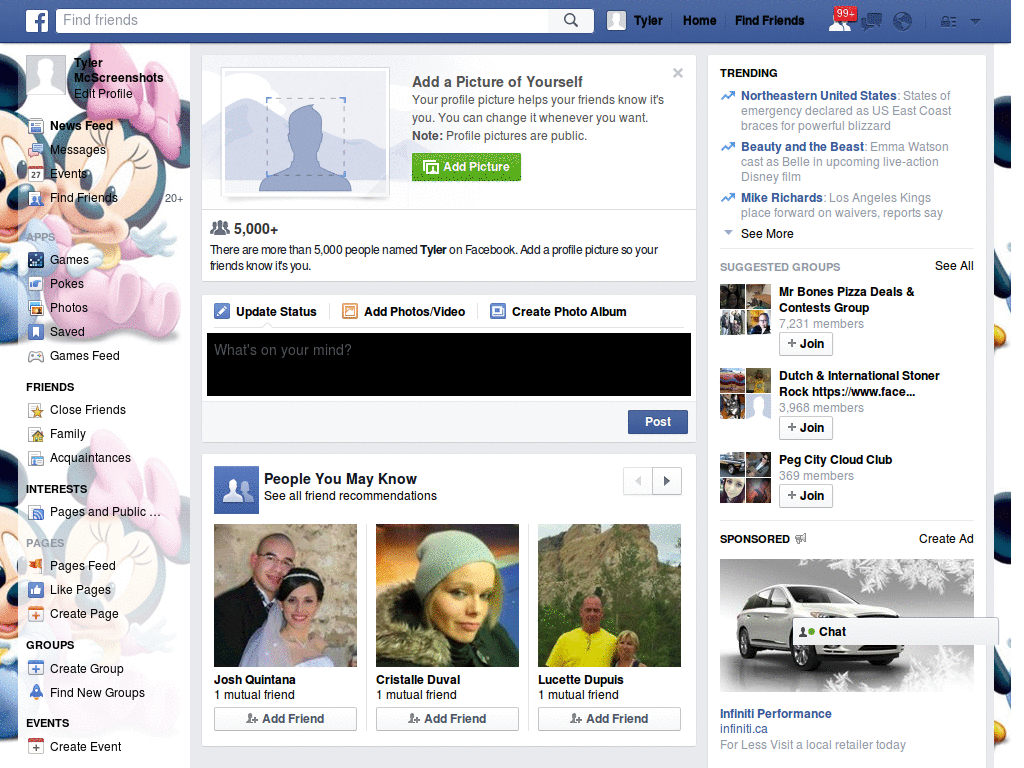Click the globe notifications icon
1024x768 pixels.
(x=902, y=20)
